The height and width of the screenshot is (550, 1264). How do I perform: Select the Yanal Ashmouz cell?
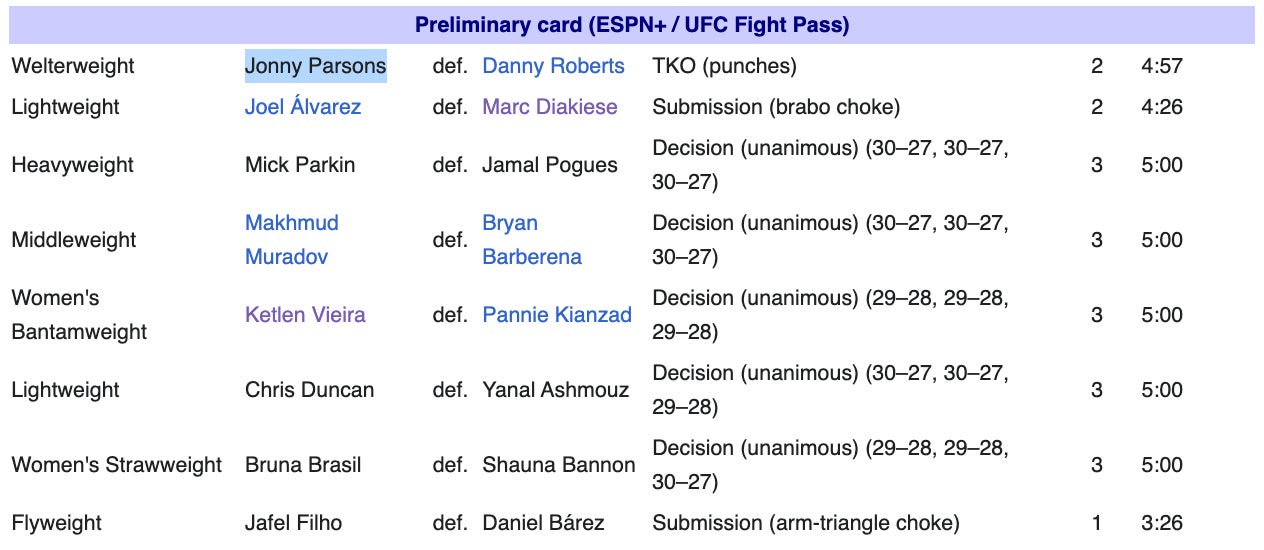pyautogui.click(x=555, y=390)
